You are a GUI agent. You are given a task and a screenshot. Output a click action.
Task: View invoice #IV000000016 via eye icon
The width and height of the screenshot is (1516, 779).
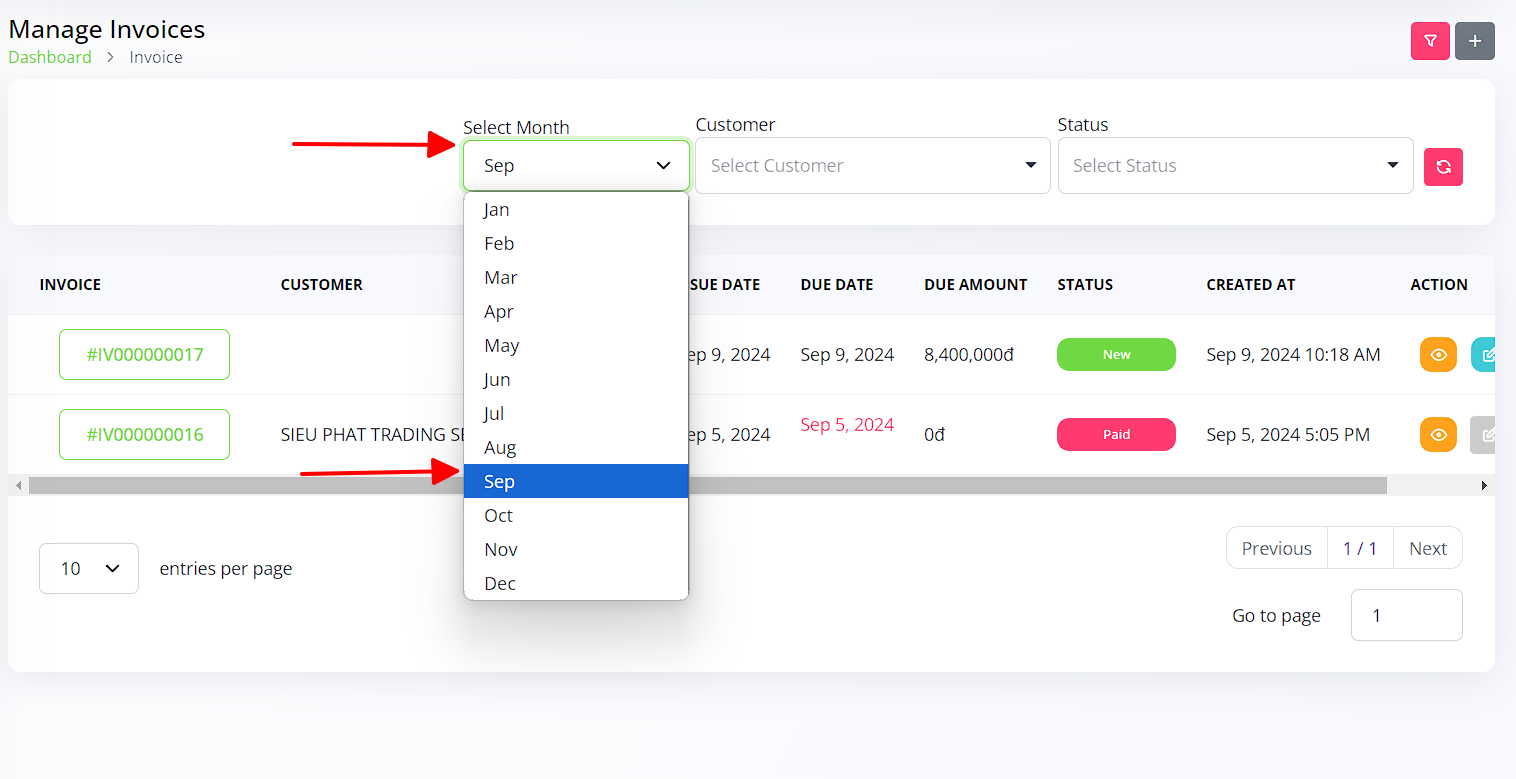1438,434
